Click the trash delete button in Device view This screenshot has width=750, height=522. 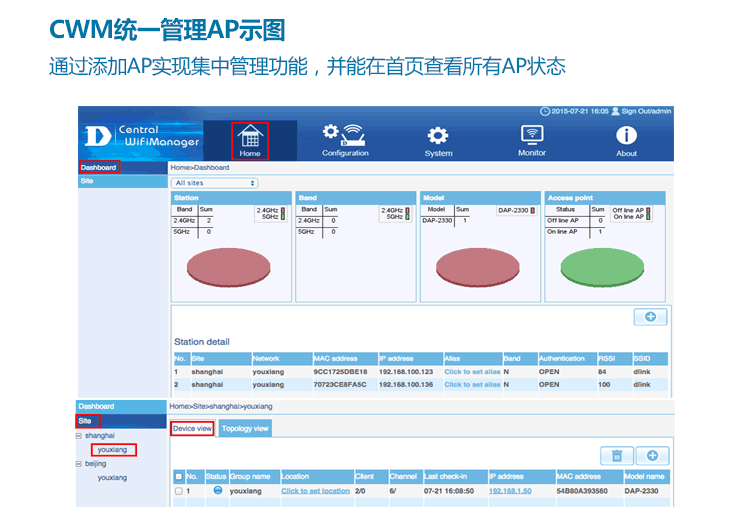[617, 455]
